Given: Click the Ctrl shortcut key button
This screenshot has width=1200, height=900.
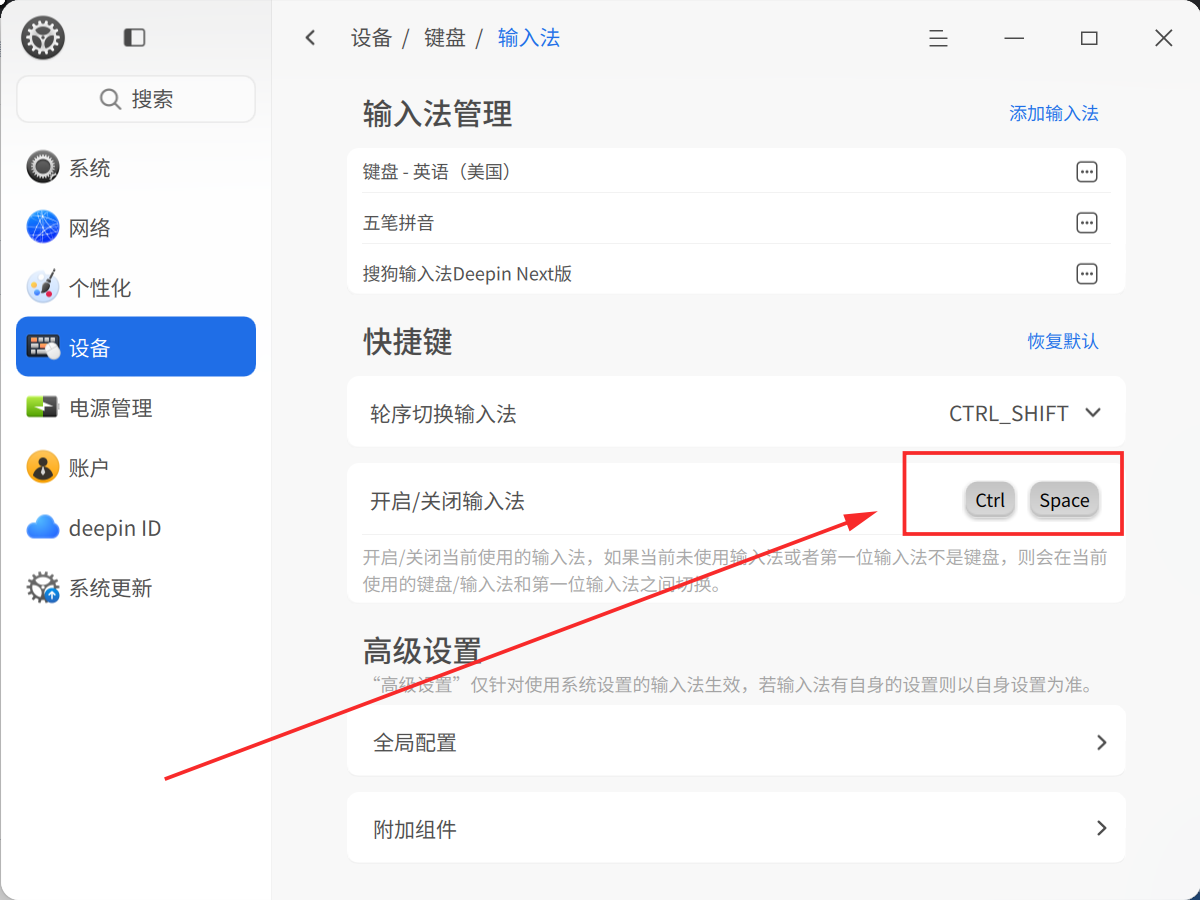Looking at the screenshot, I should pos(990,500).
